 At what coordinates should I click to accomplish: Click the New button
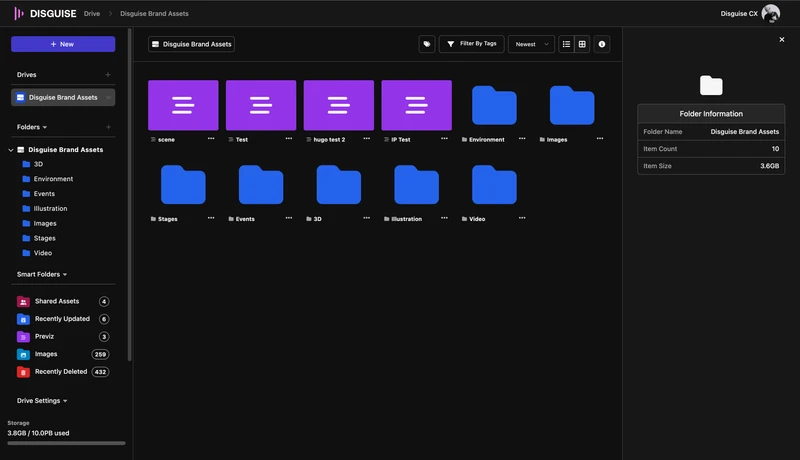(x=63, y=44)
